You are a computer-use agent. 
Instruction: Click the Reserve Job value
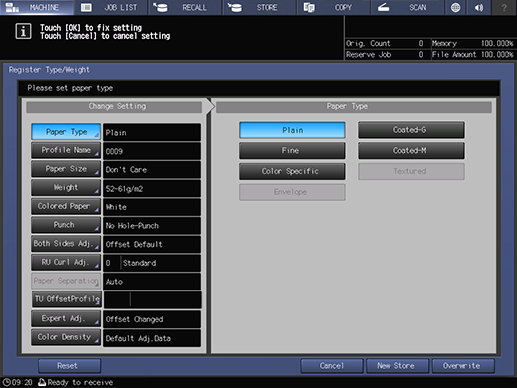[421, 55]
